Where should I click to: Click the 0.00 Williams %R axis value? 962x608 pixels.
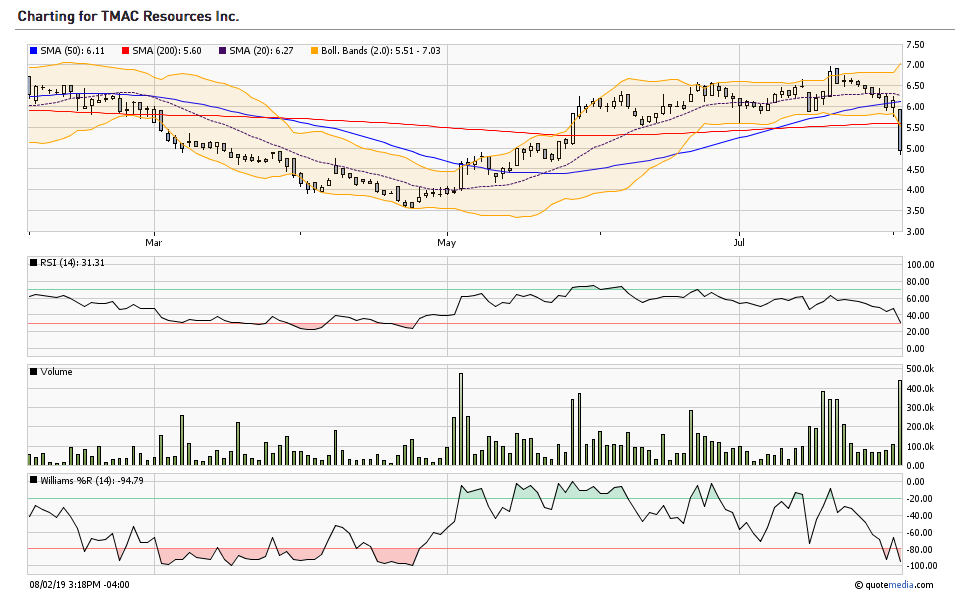coord(915,482)
